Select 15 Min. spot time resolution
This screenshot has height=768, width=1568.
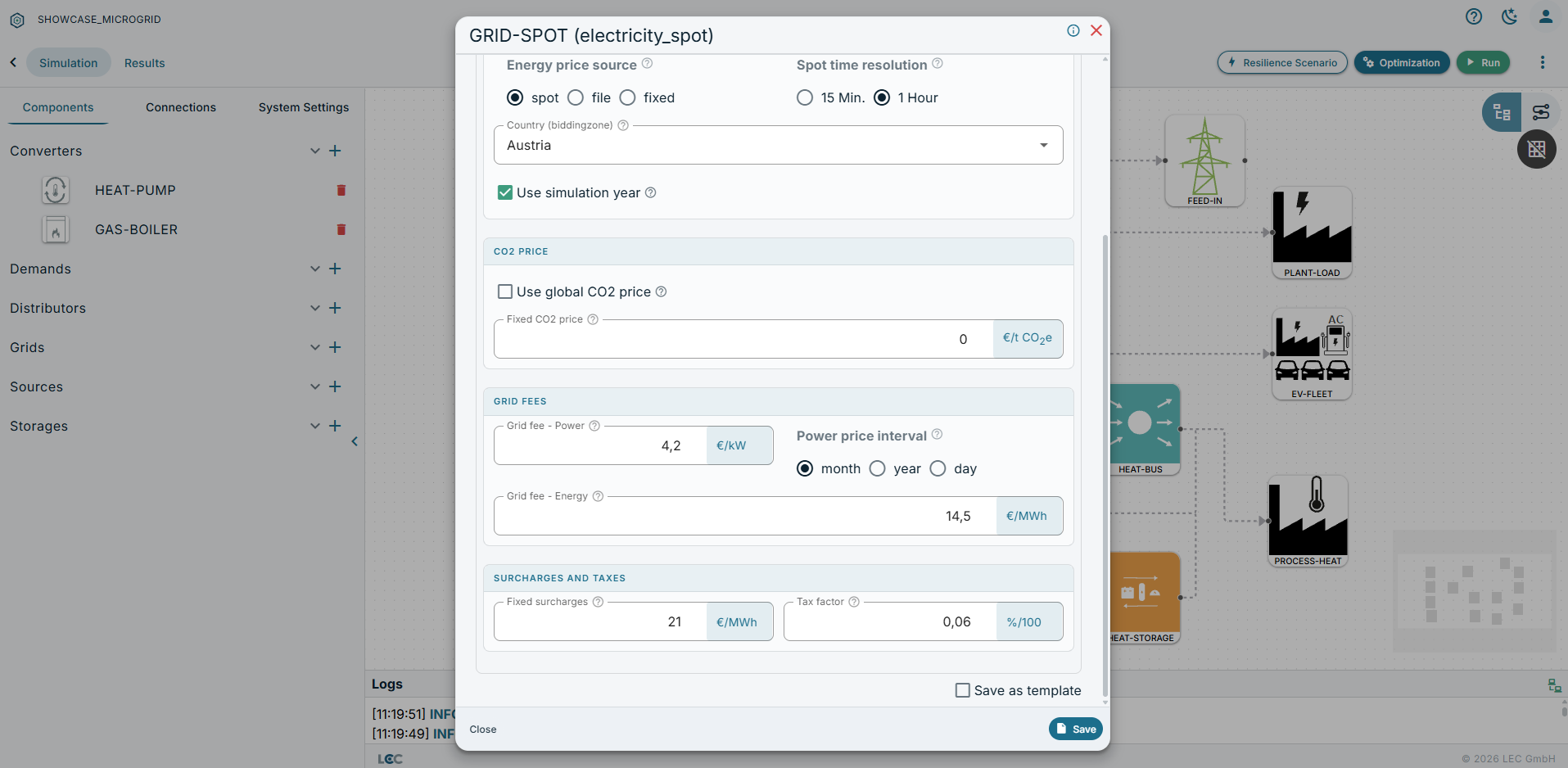tap(805, 97)
